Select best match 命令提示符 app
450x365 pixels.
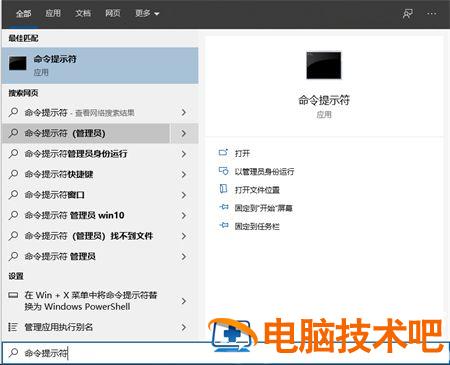100,65
